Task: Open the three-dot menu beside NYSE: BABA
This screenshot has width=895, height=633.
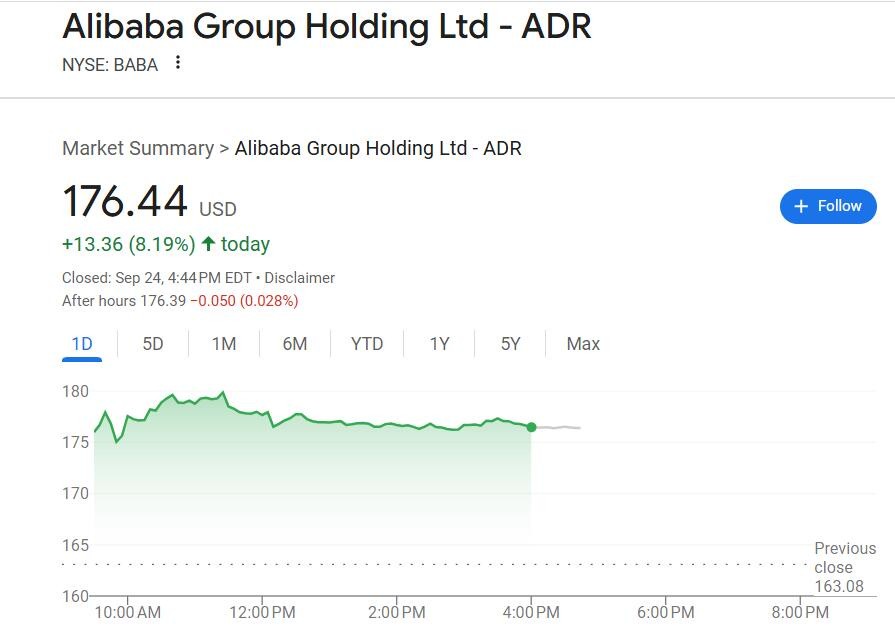Action: (x=178, y=63)
